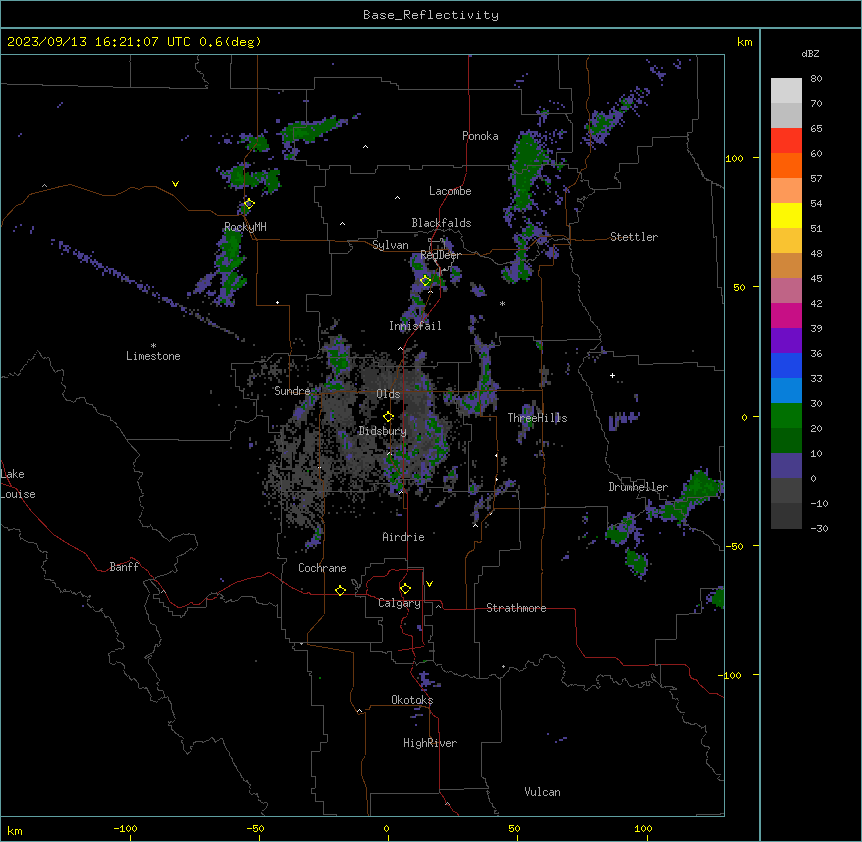Select the magenta 42 dBZ color swatch
This screenshot has height=842, width=862.
click(786, 315)
